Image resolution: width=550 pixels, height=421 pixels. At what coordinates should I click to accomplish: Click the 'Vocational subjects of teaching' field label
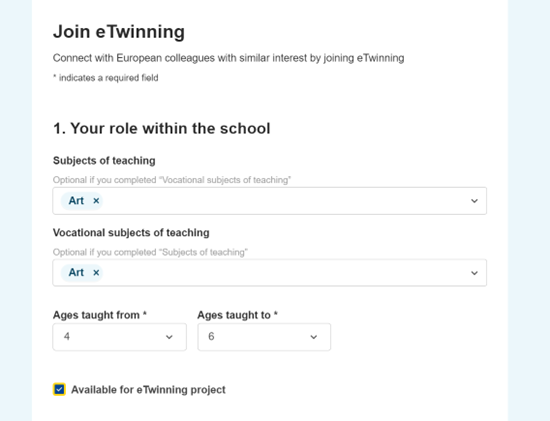(131, 233)
